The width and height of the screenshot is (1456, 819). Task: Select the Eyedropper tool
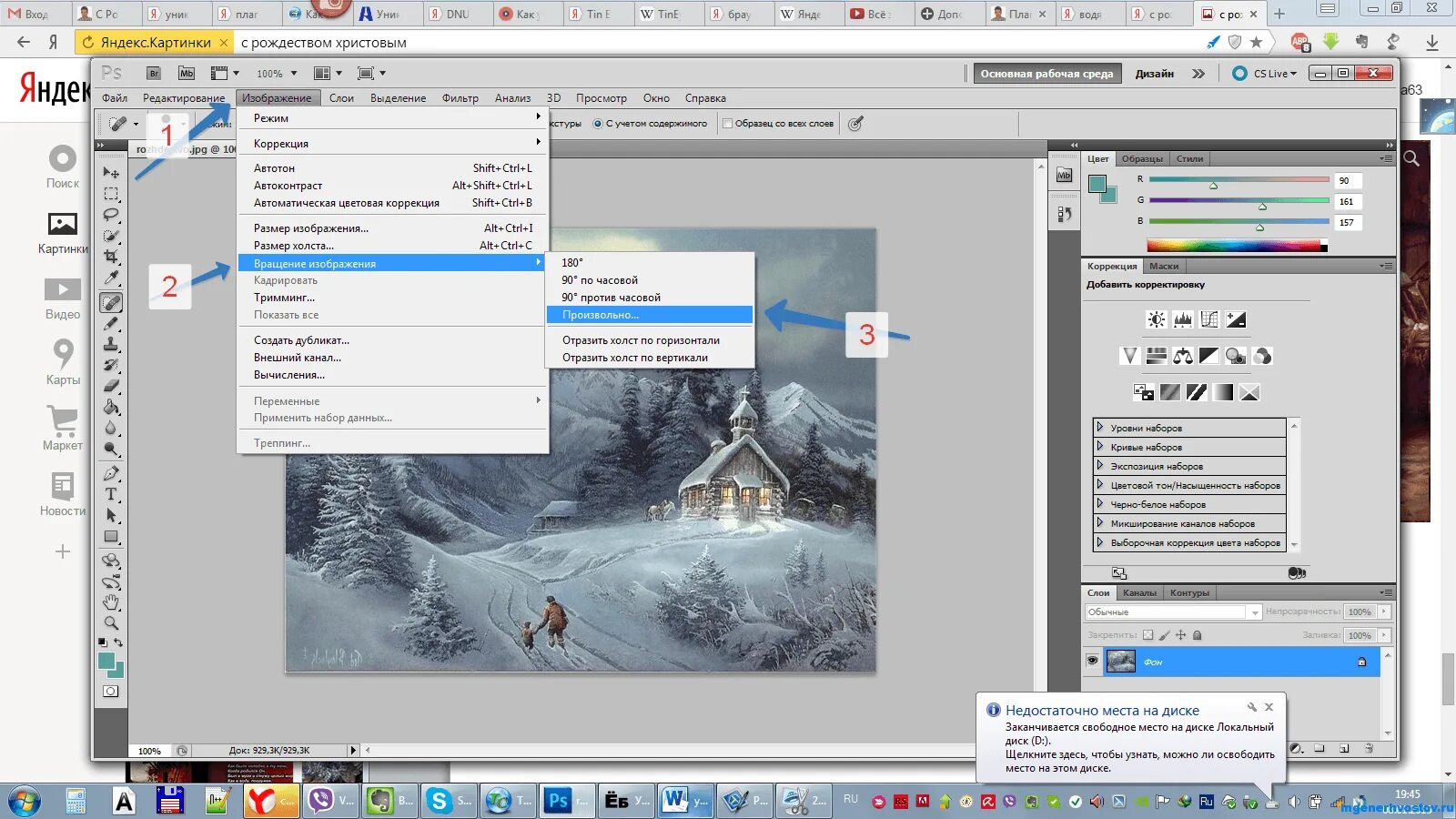point(111,278)
